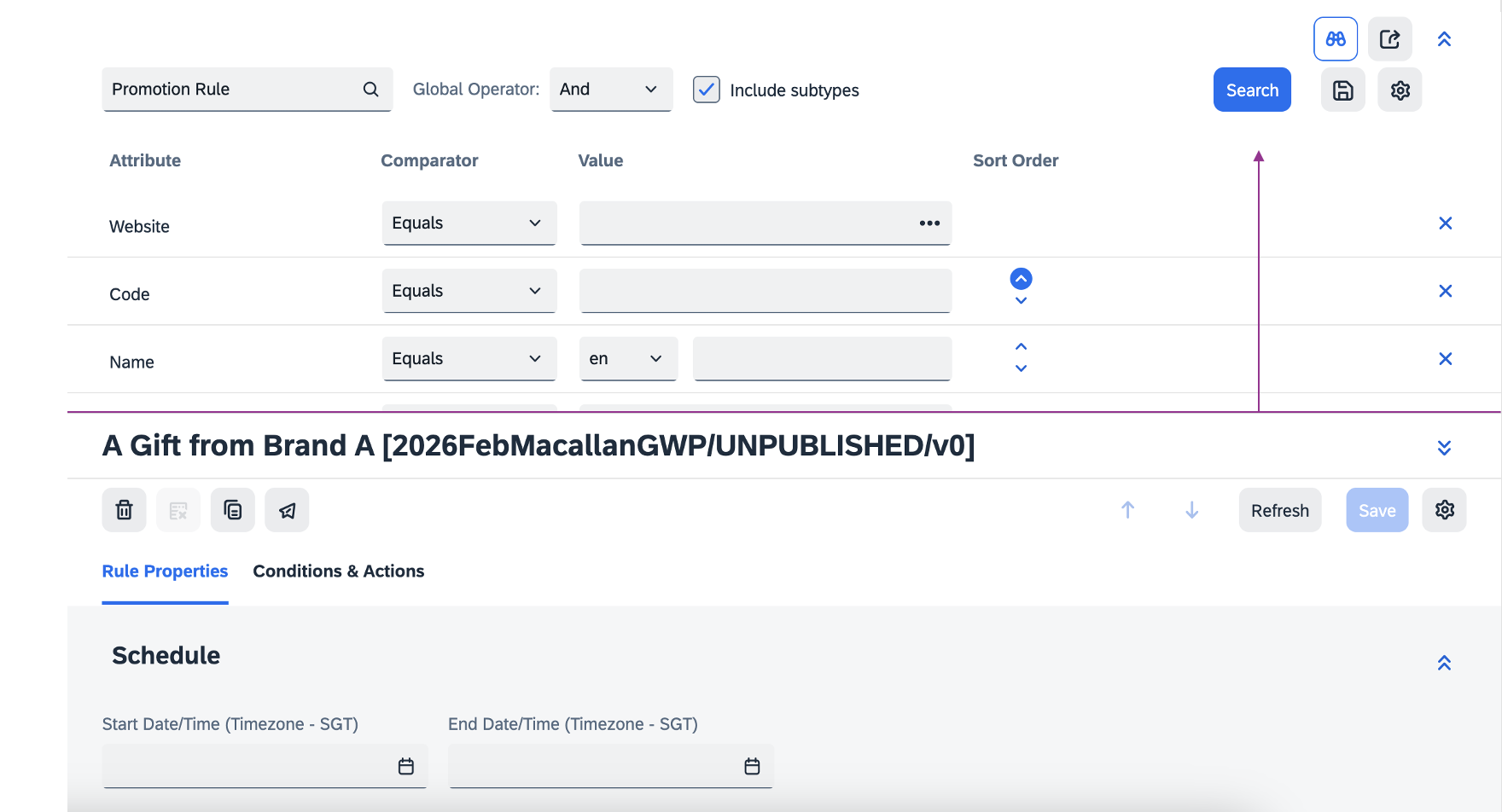Screen dimensions: 1502x812
Task: Publish the rule with paper plane icon
Action: (287, 510)
